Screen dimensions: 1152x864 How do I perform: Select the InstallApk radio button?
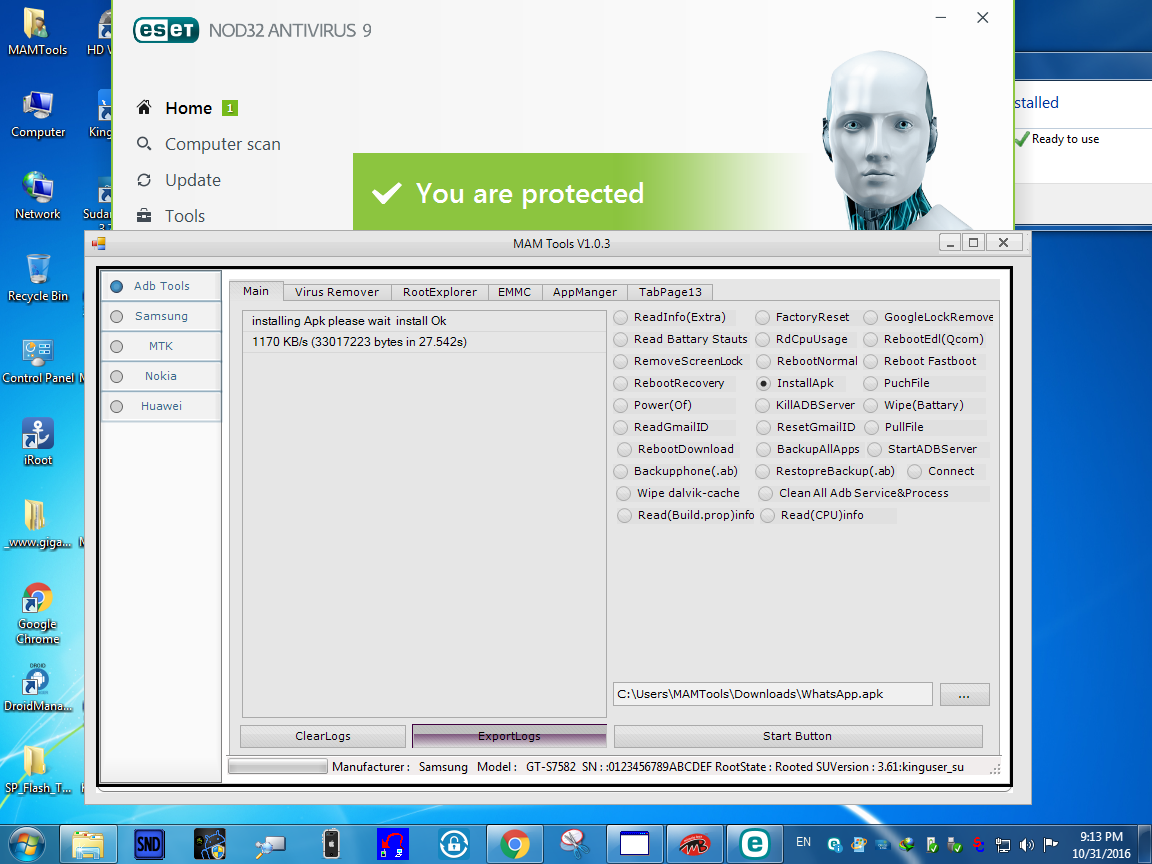pos(763,384)
